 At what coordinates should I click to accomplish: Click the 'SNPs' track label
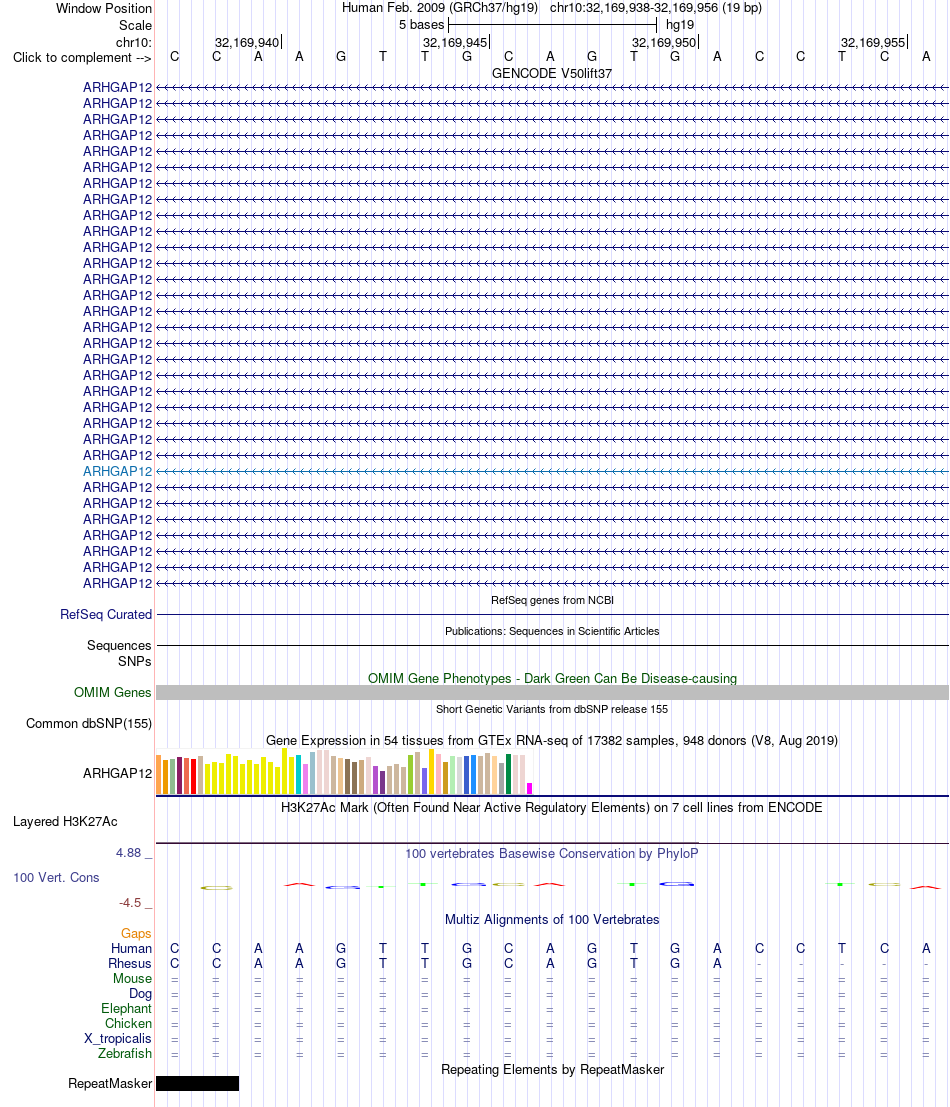click(135, 662)
